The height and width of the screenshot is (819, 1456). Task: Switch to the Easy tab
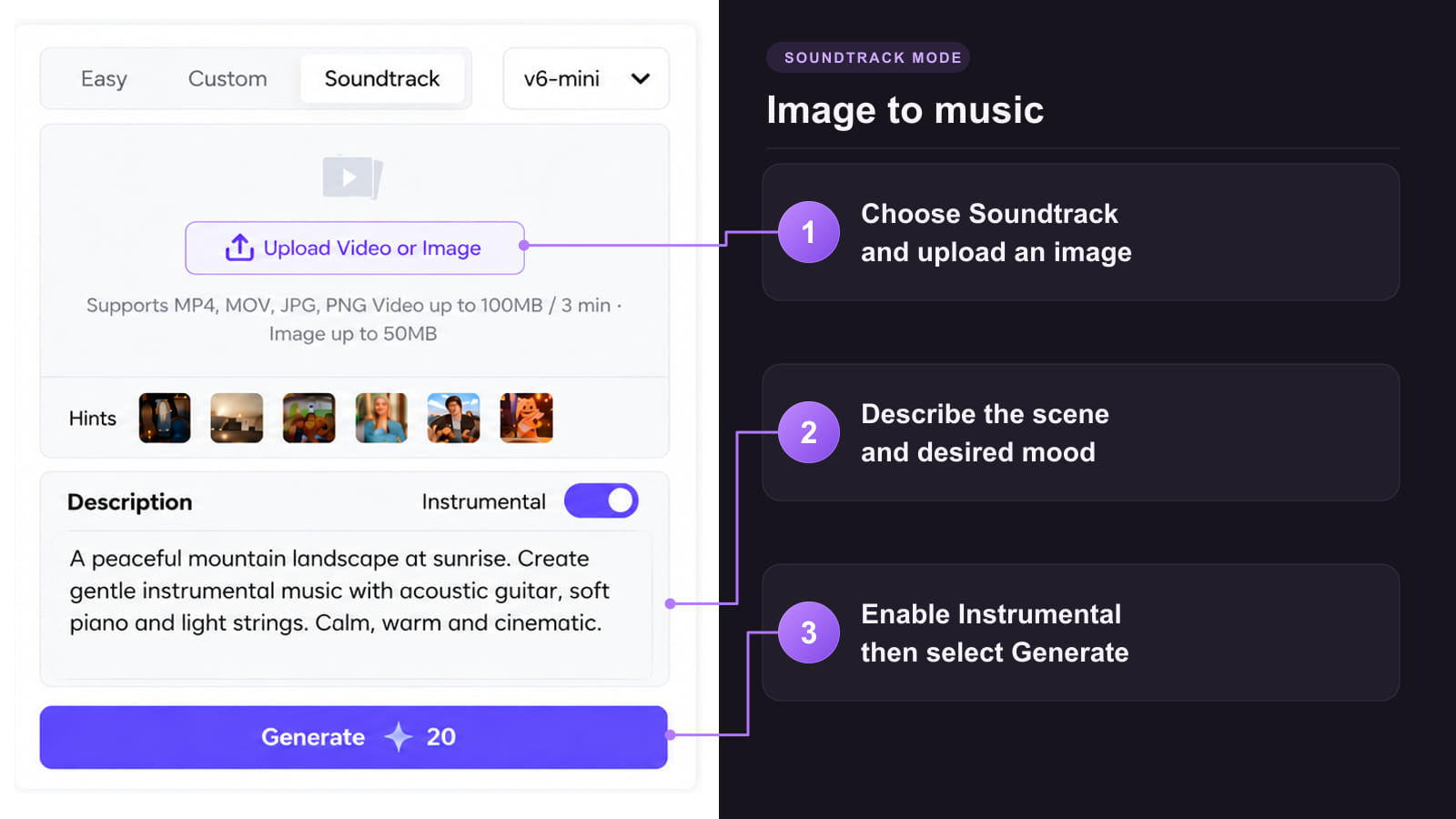click(104, 79)
